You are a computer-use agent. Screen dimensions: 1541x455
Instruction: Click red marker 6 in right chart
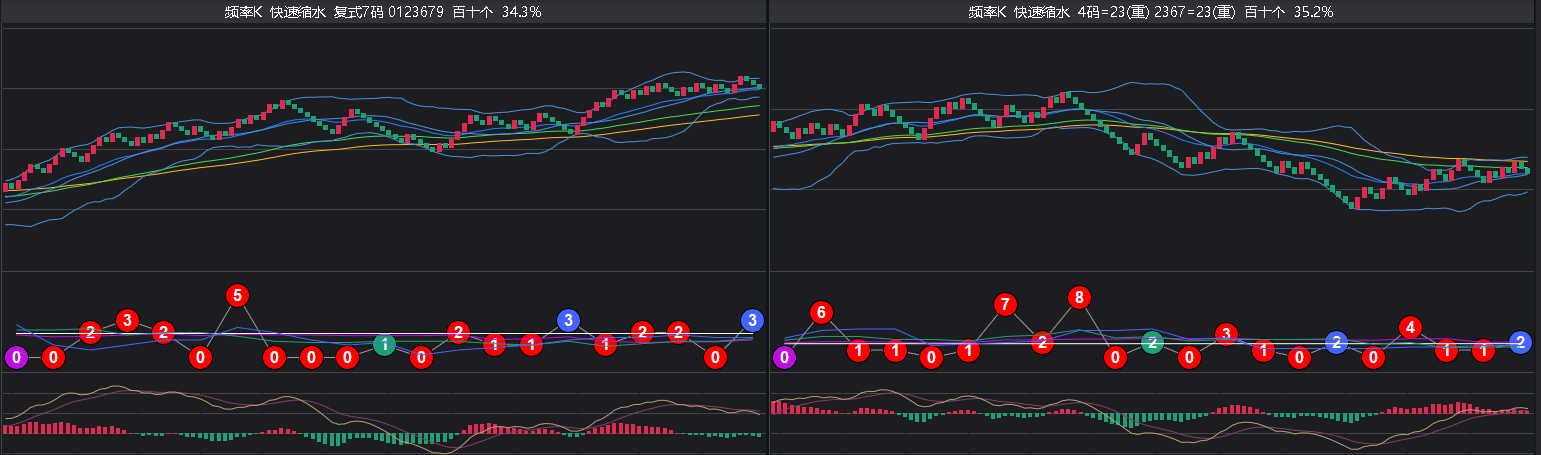[821, 312]
